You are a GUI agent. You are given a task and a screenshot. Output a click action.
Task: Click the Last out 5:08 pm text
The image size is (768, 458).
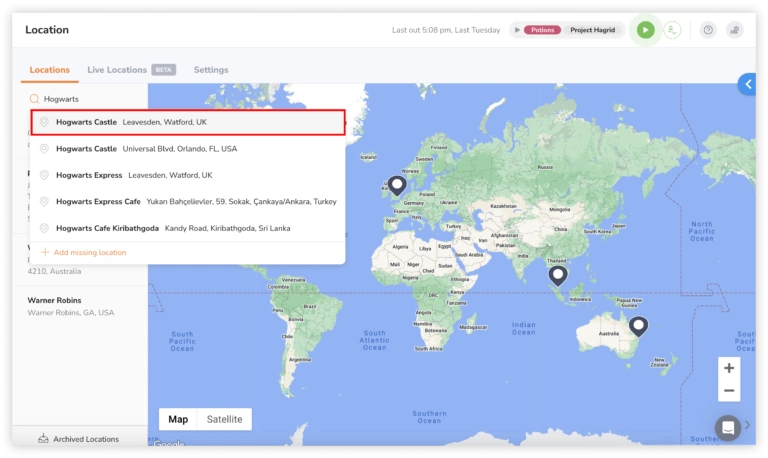pos(446,30)
